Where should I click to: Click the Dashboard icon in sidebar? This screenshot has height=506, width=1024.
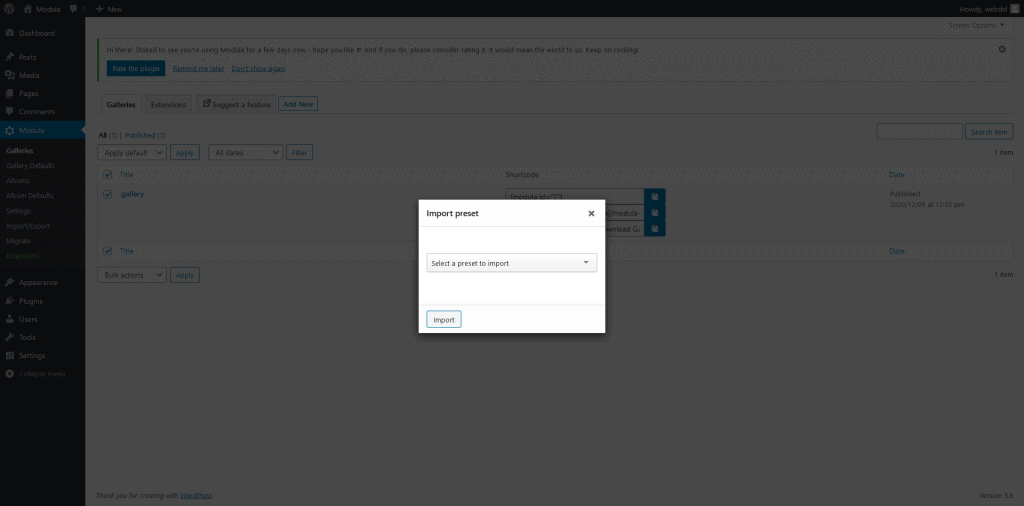(9, 33)
